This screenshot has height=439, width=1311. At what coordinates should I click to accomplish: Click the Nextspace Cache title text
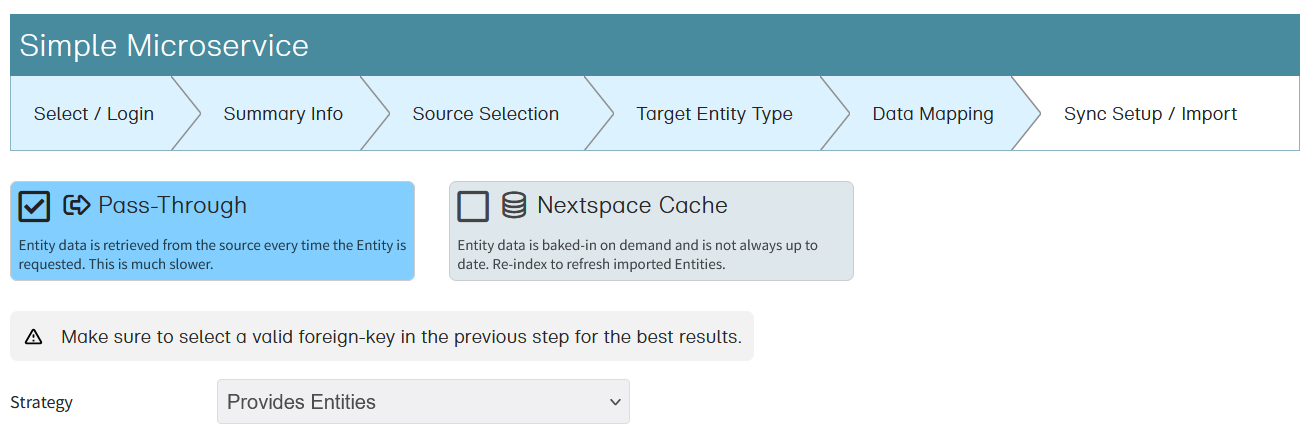[x=632, y=206]
